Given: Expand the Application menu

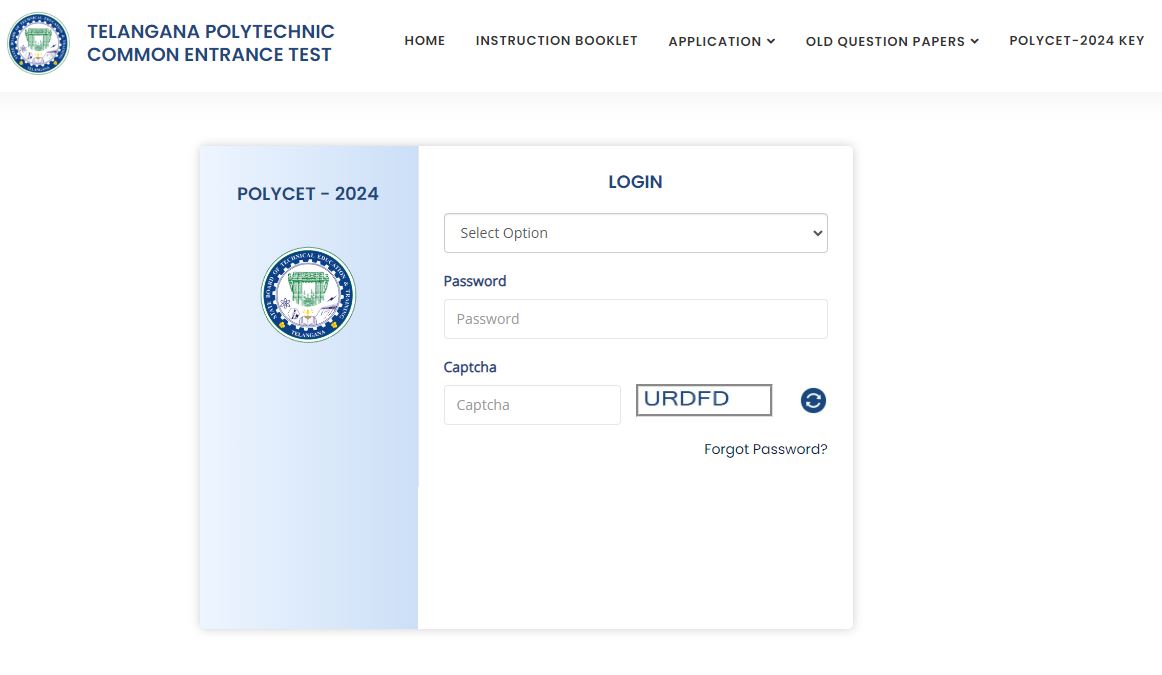Looking at the screenshot, I should [722, 41].
